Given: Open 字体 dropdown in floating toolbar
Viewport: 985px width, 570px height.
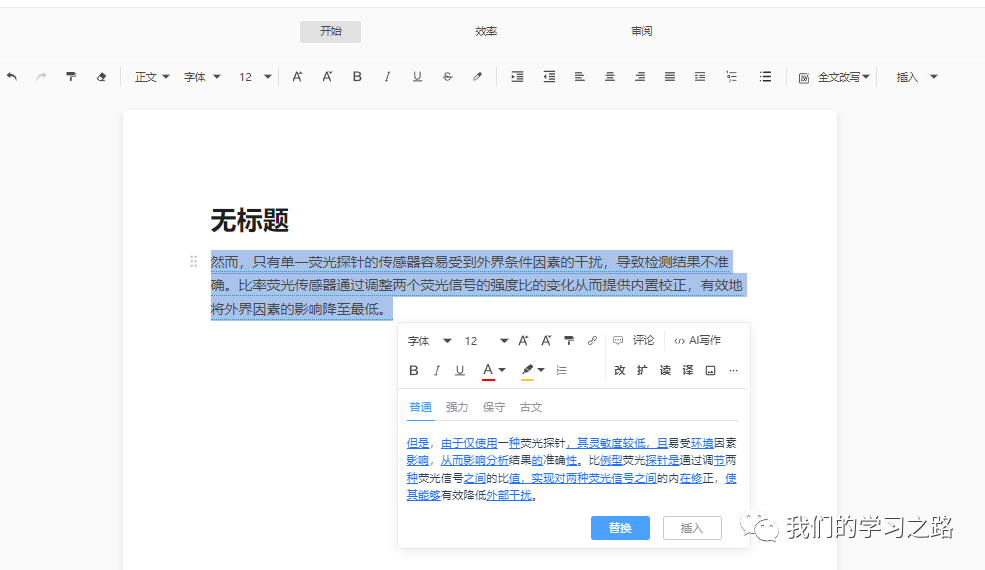Looking at the screenshot, I should pyautogui.click(x=430, y=341).
